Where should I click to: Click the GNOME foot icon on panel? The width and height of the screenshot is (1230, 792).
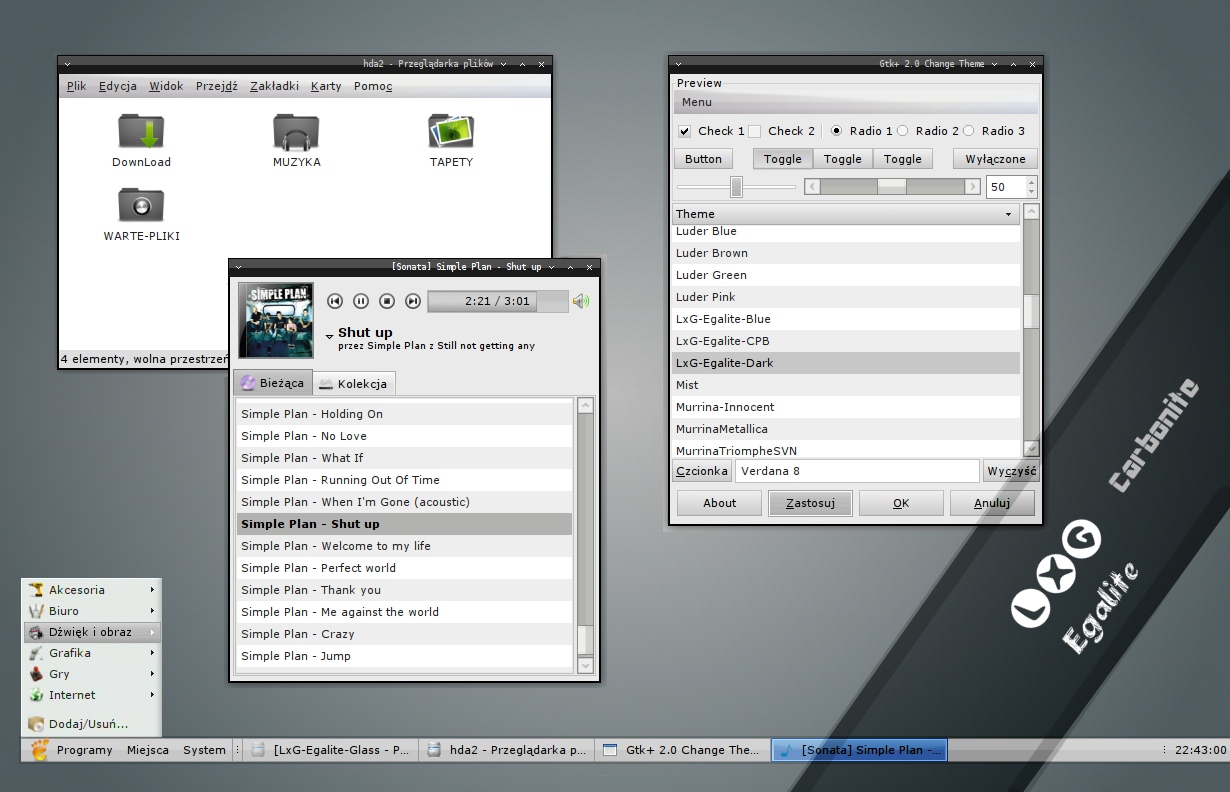pos(40,750)
